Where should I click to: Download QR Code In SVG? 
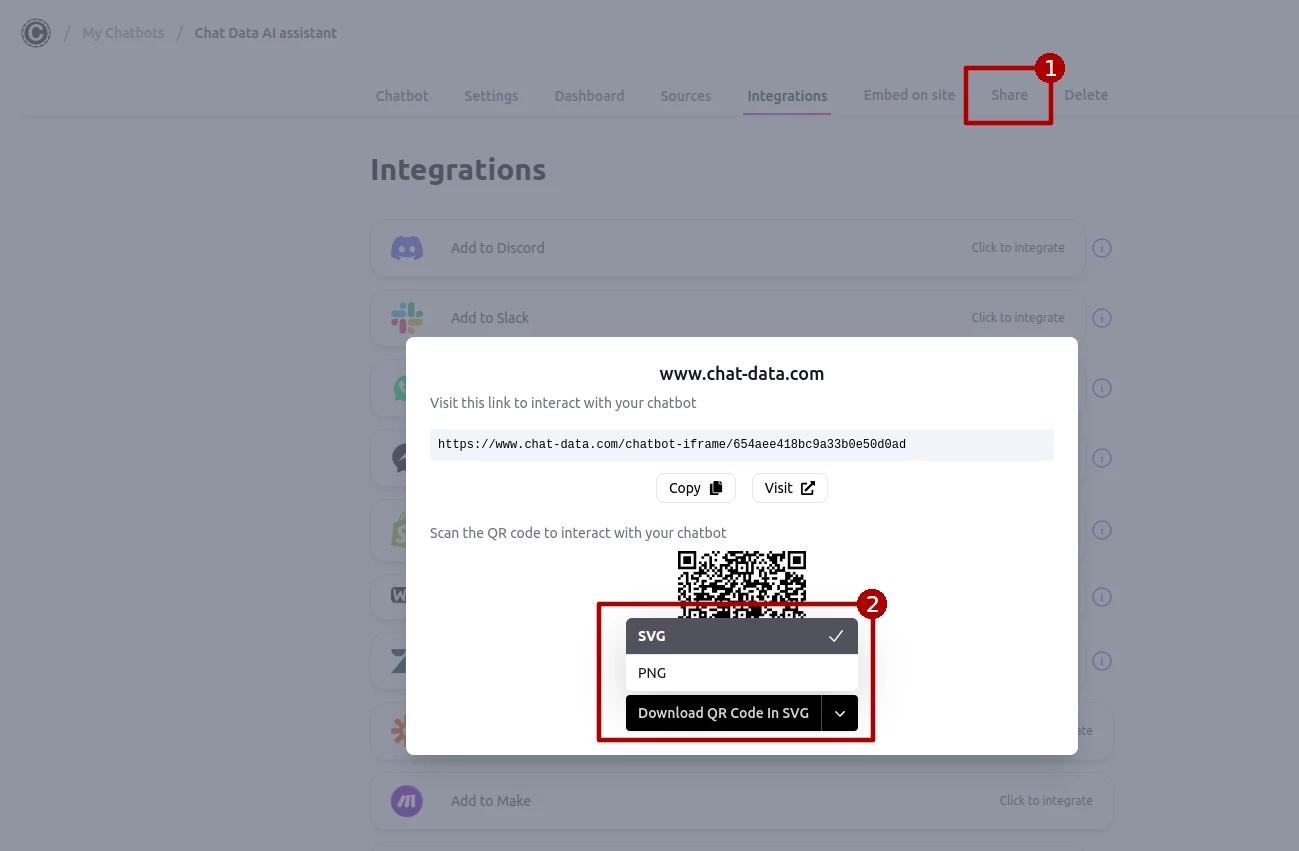click(723, 713)
